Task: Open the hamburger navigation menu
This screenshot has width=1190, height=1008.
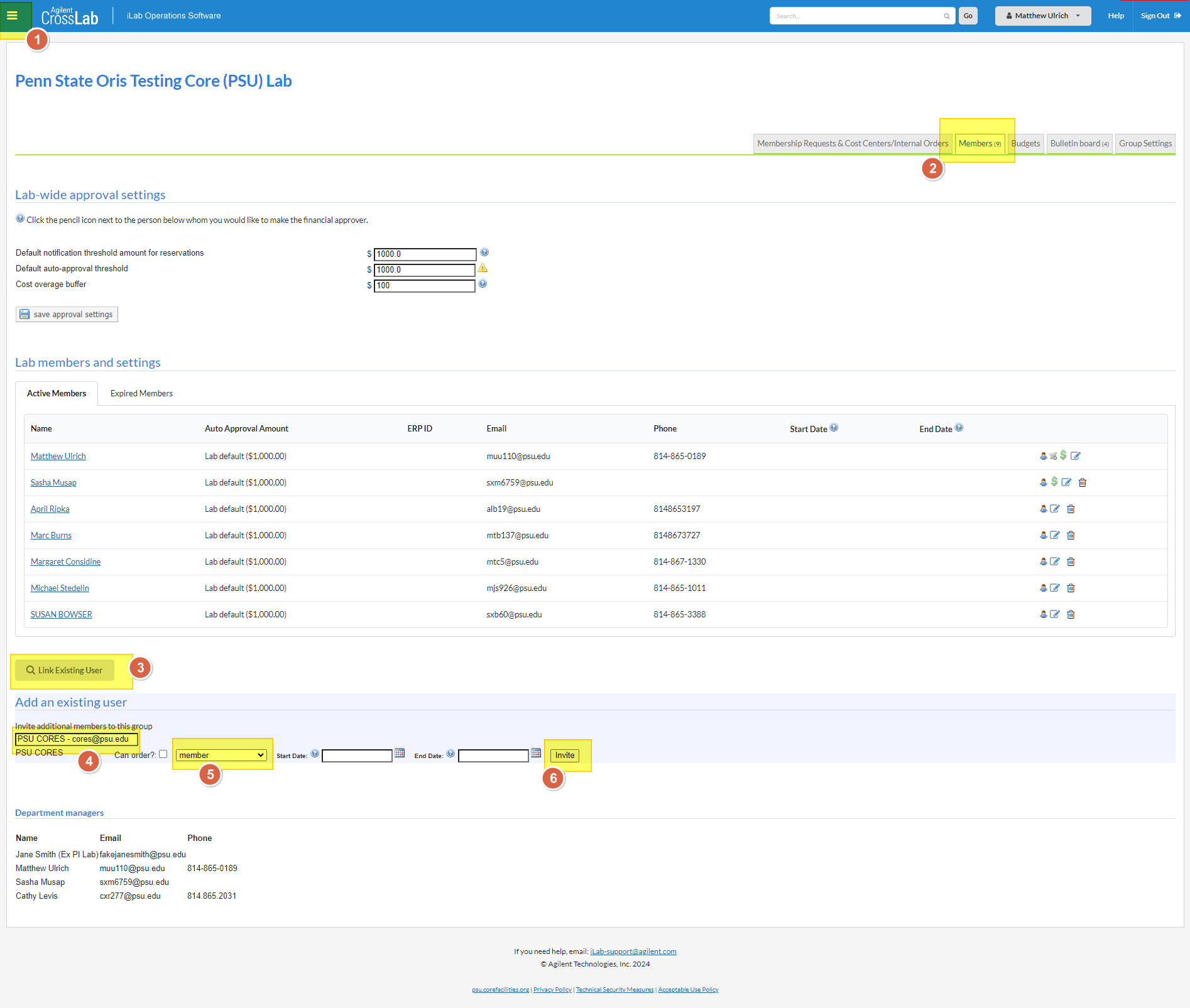Action: [12, 16]
